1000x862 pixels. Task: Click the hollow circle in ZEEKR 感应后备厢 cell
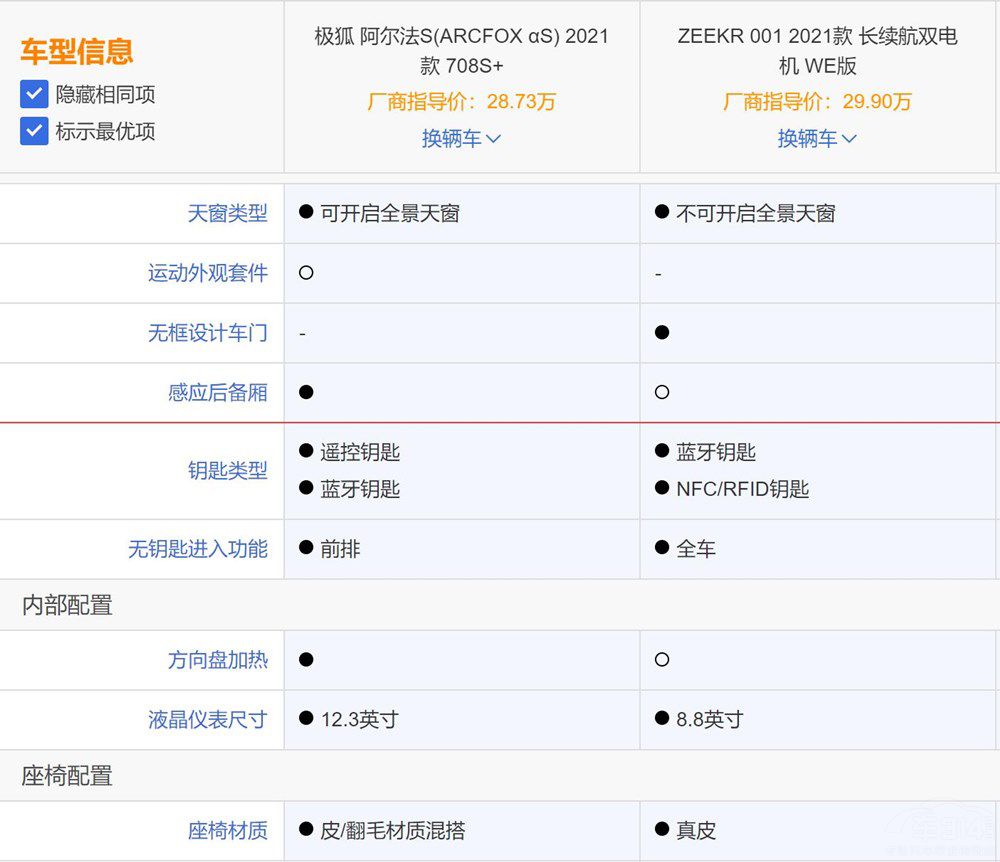(x=662, y=392)
